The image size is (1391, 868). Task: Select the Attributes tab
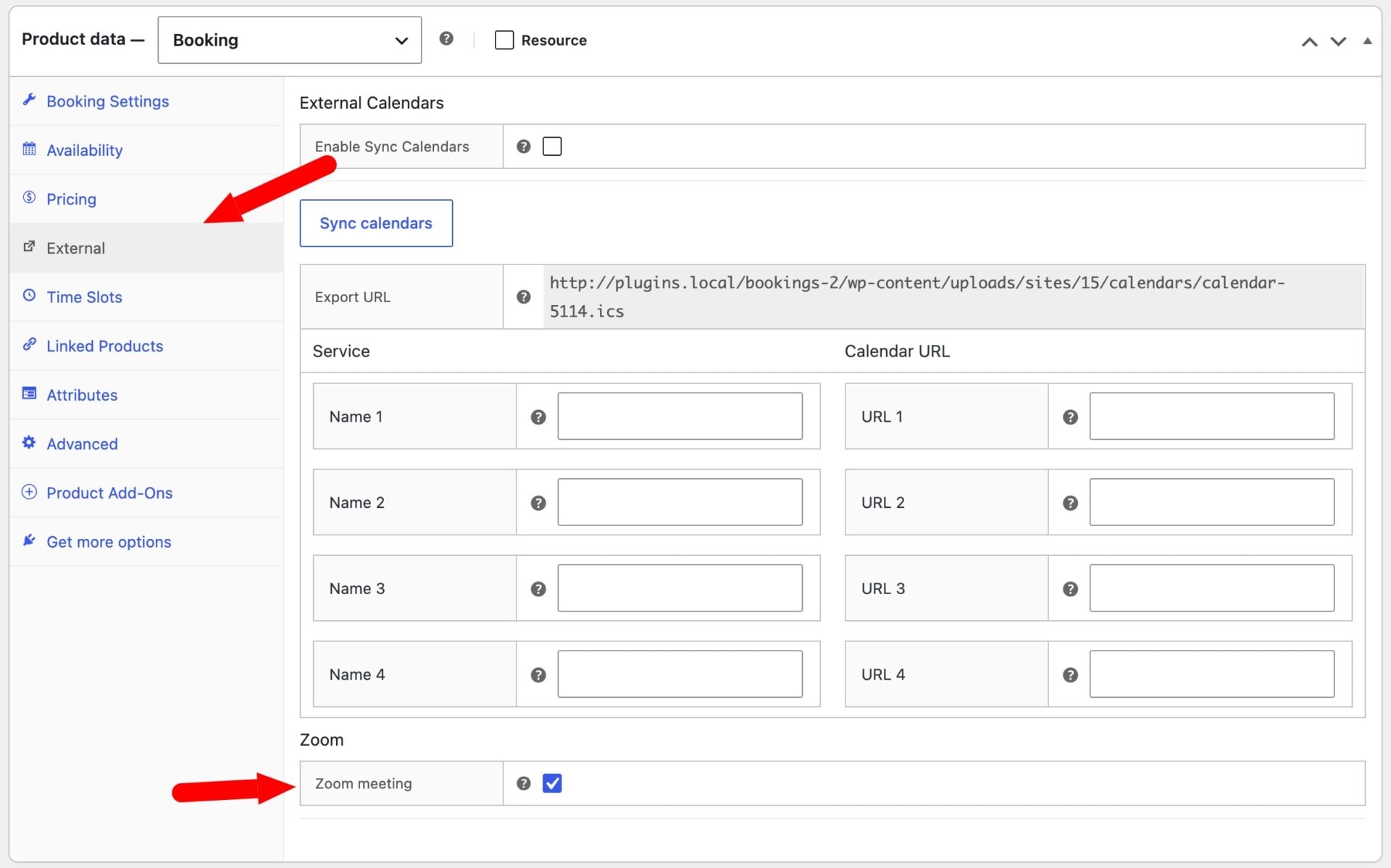click(146, 395)
